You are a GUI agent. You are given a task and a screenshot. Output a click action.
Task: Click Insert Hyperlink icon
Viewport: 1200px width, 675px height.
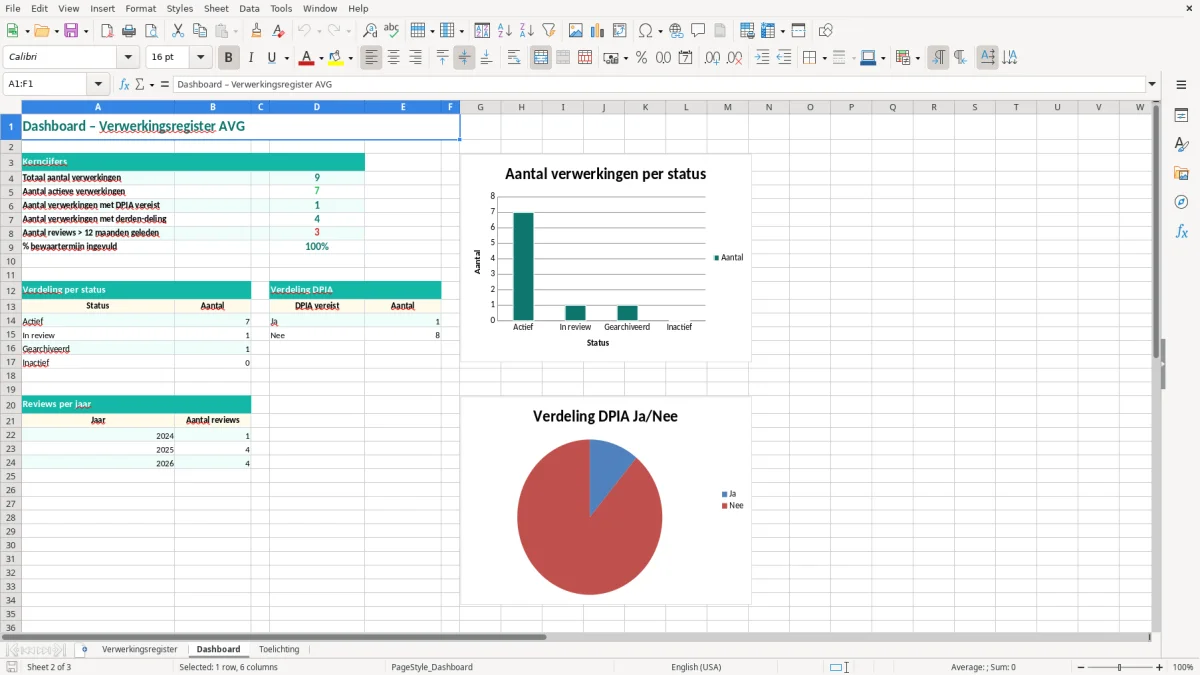[x=676, y=31]
